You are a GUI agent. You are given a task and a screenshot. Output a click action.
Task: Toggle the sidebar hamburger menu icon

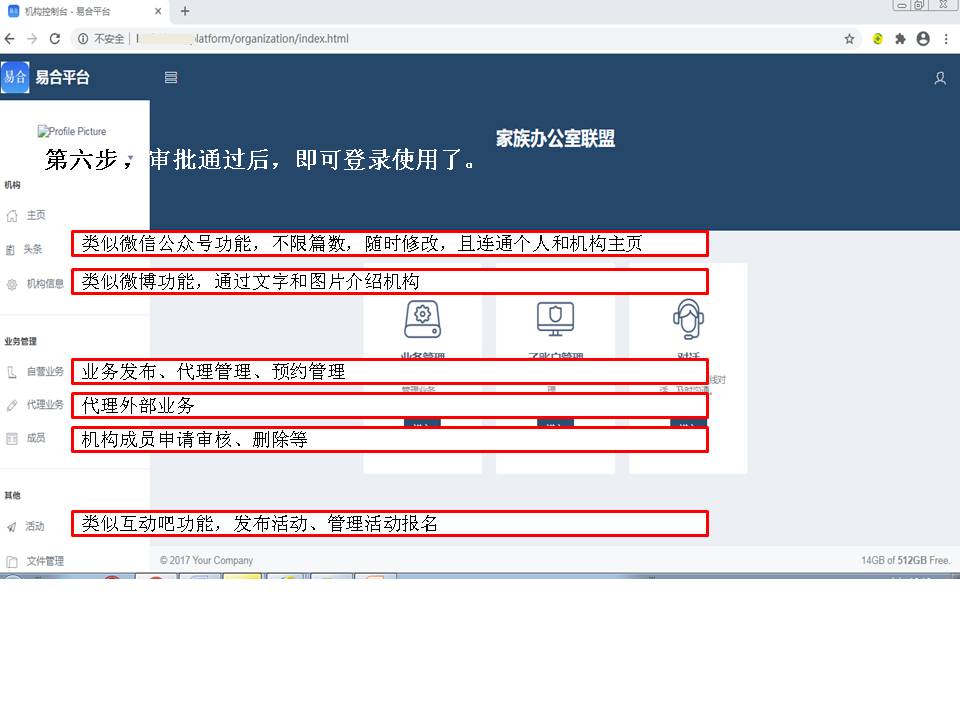click(171, 77)
